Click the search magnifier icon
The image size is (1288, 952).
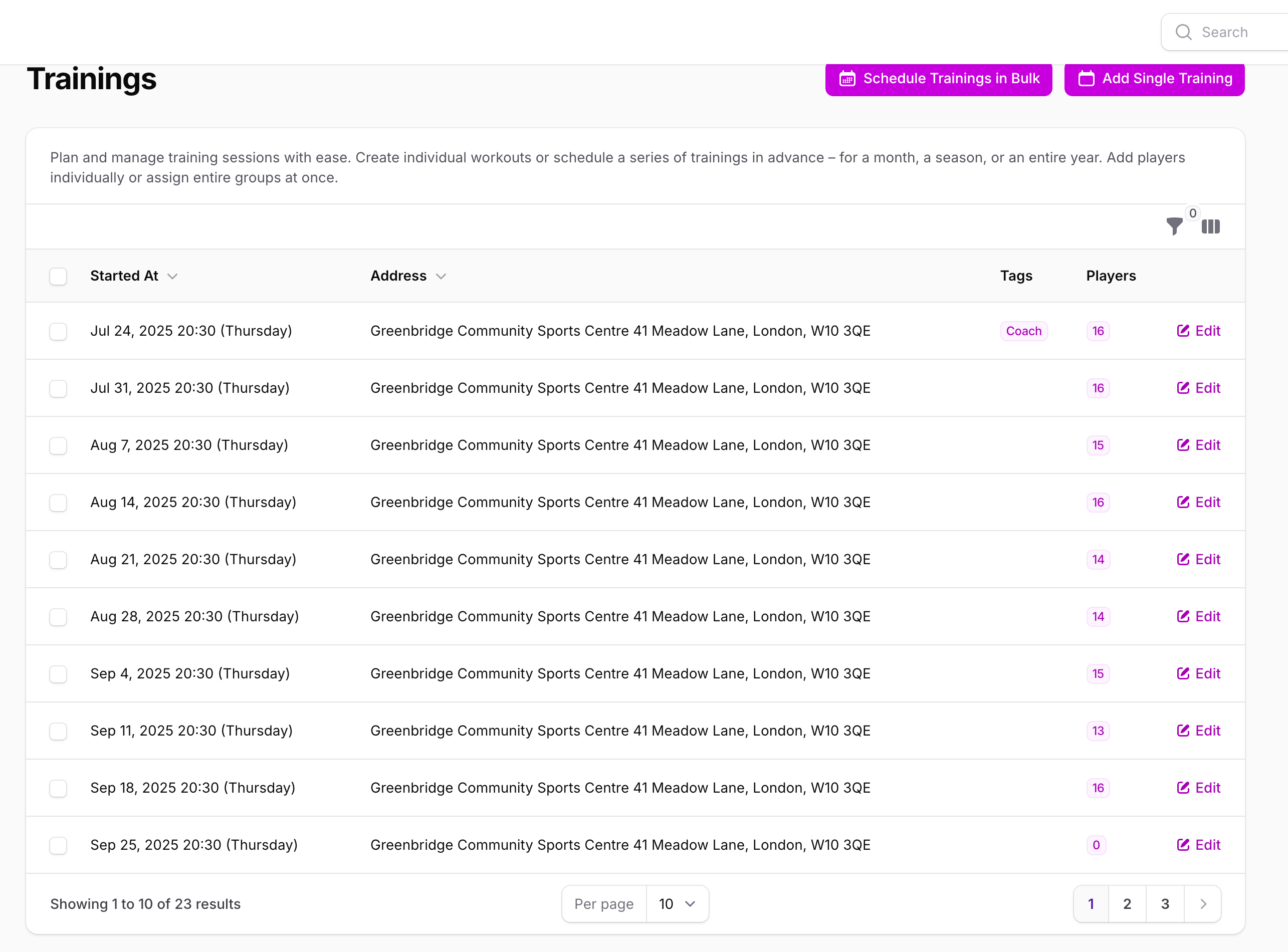coord(1183,32)
